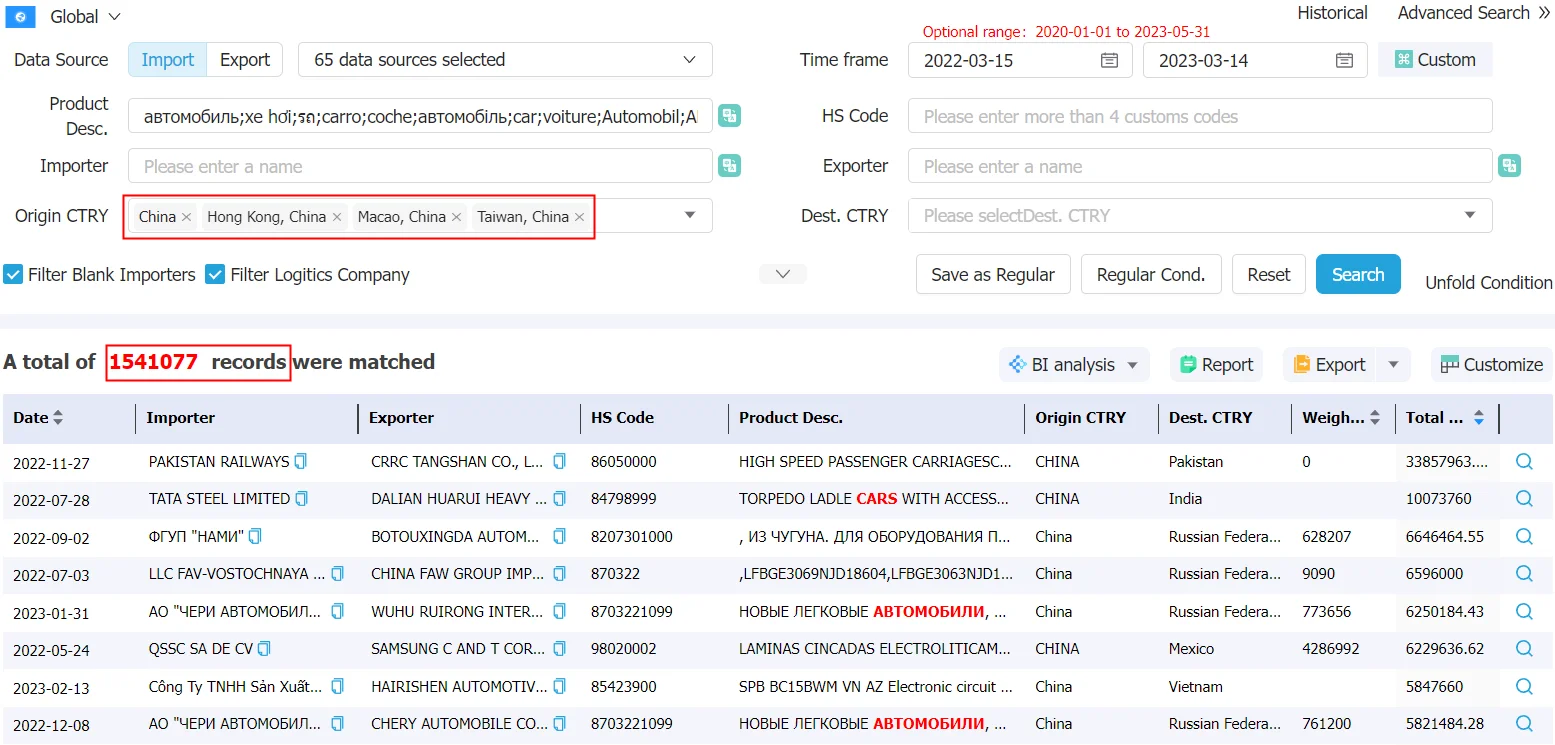
Task: Open the Global region dropdown
Action: point(86,17)
